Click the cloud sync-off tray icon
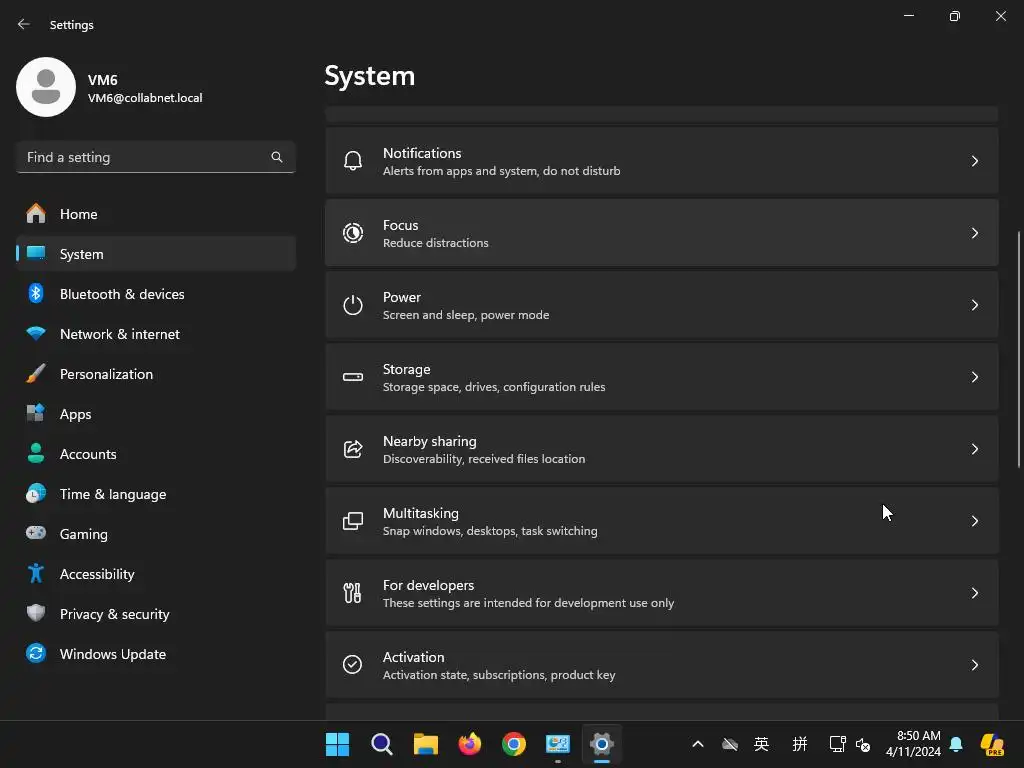Viewport: 1024px width, 768px height. 729,744
